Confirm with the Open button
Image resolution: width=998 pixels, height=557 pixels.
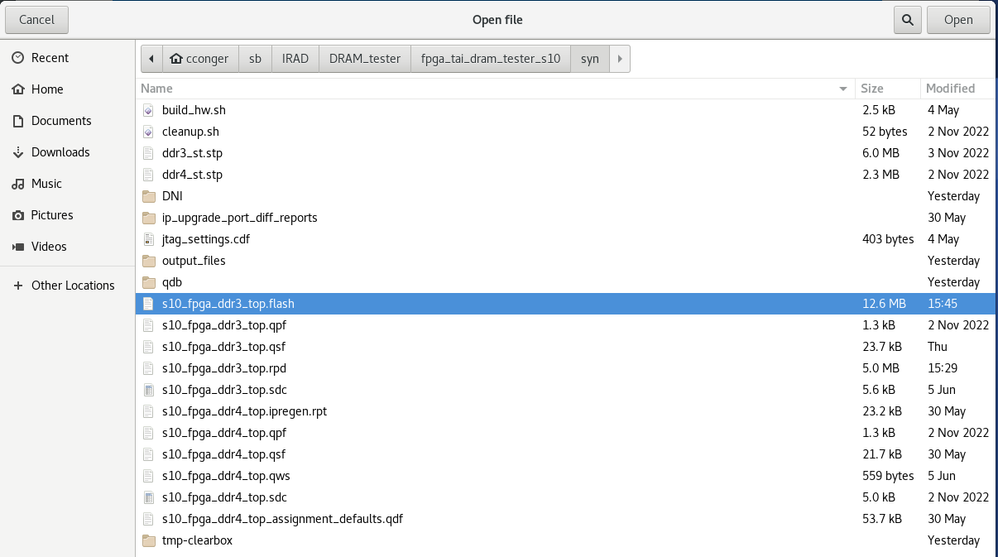tap(959, 20)
